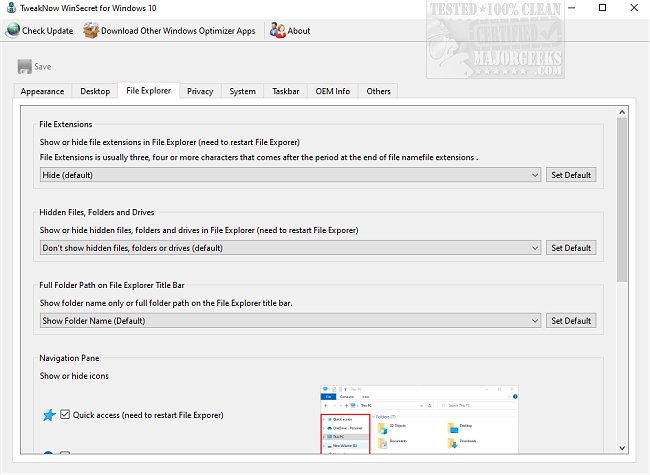650x475 pixels.
Task: Click the Quick access star icon
Action: coord(49,414)
